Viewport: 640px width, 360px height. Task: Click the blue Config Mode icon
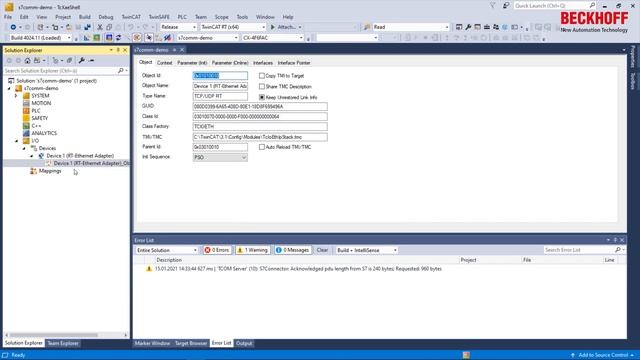click(x=109, y=38)
